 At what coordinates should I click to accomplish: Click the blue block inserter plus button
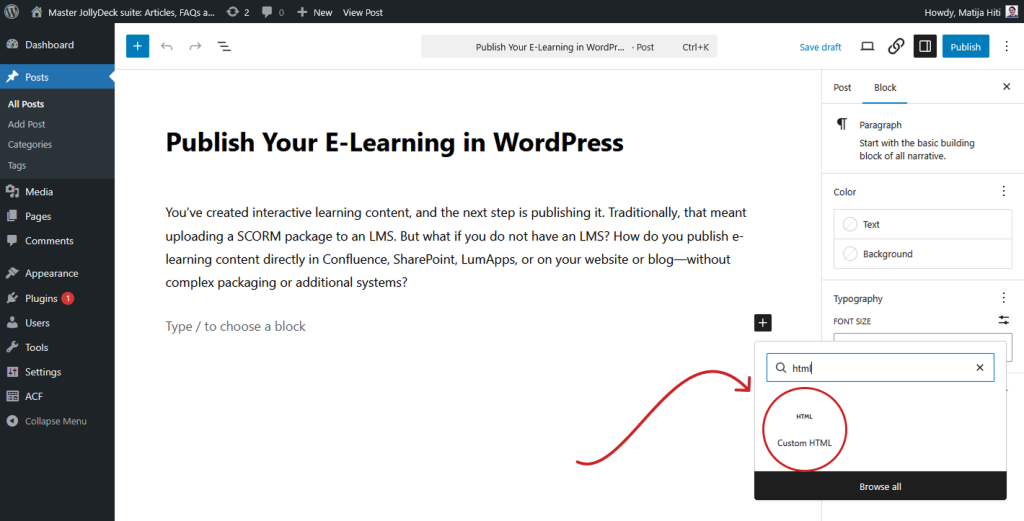(x=137, y=46)
